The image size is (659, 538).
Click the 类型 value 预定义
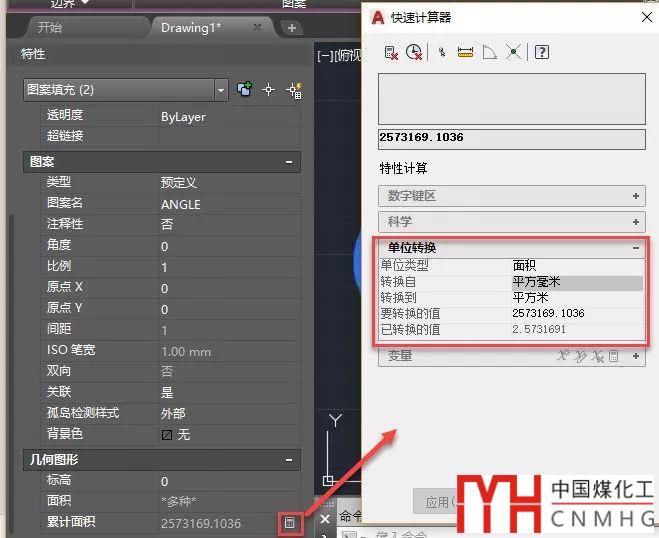[x=229, y=183]
